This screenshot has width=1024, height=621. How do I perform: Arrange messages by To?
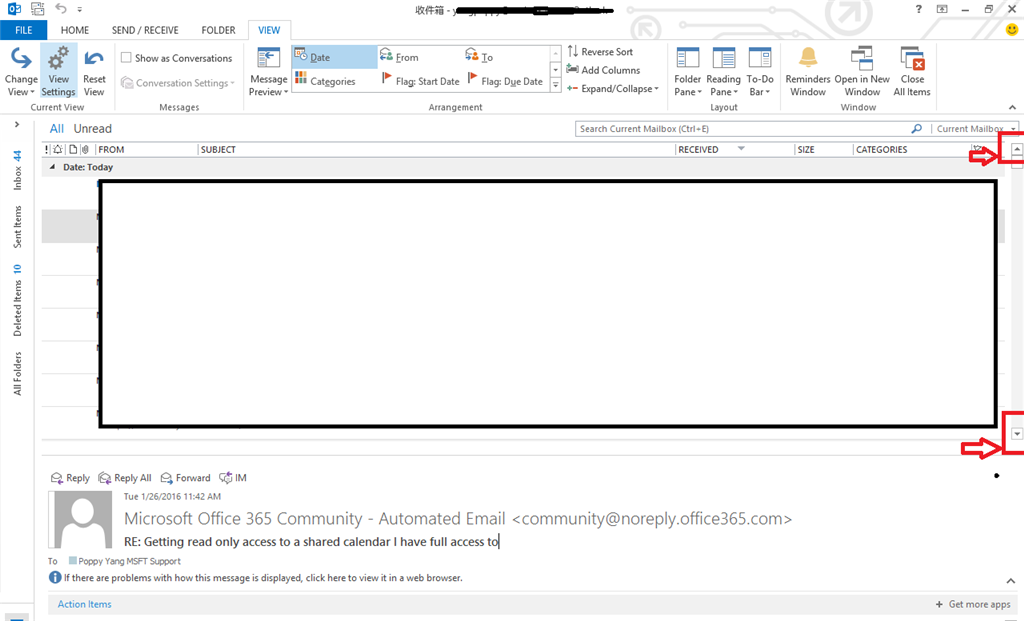coord(479,57)
